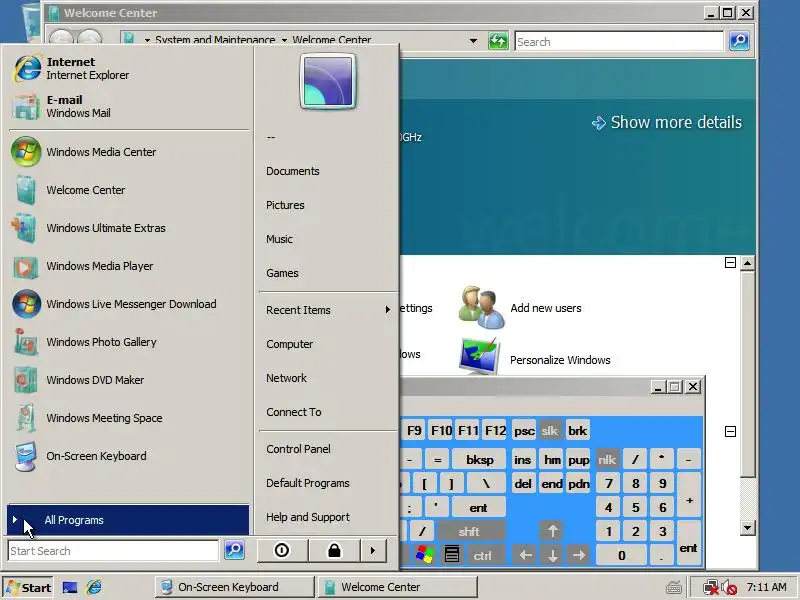Viewport: 800px width, 600px height.
Task: Click scrollbar up arrow in Welcome Center
Action: tap(747, 263)
